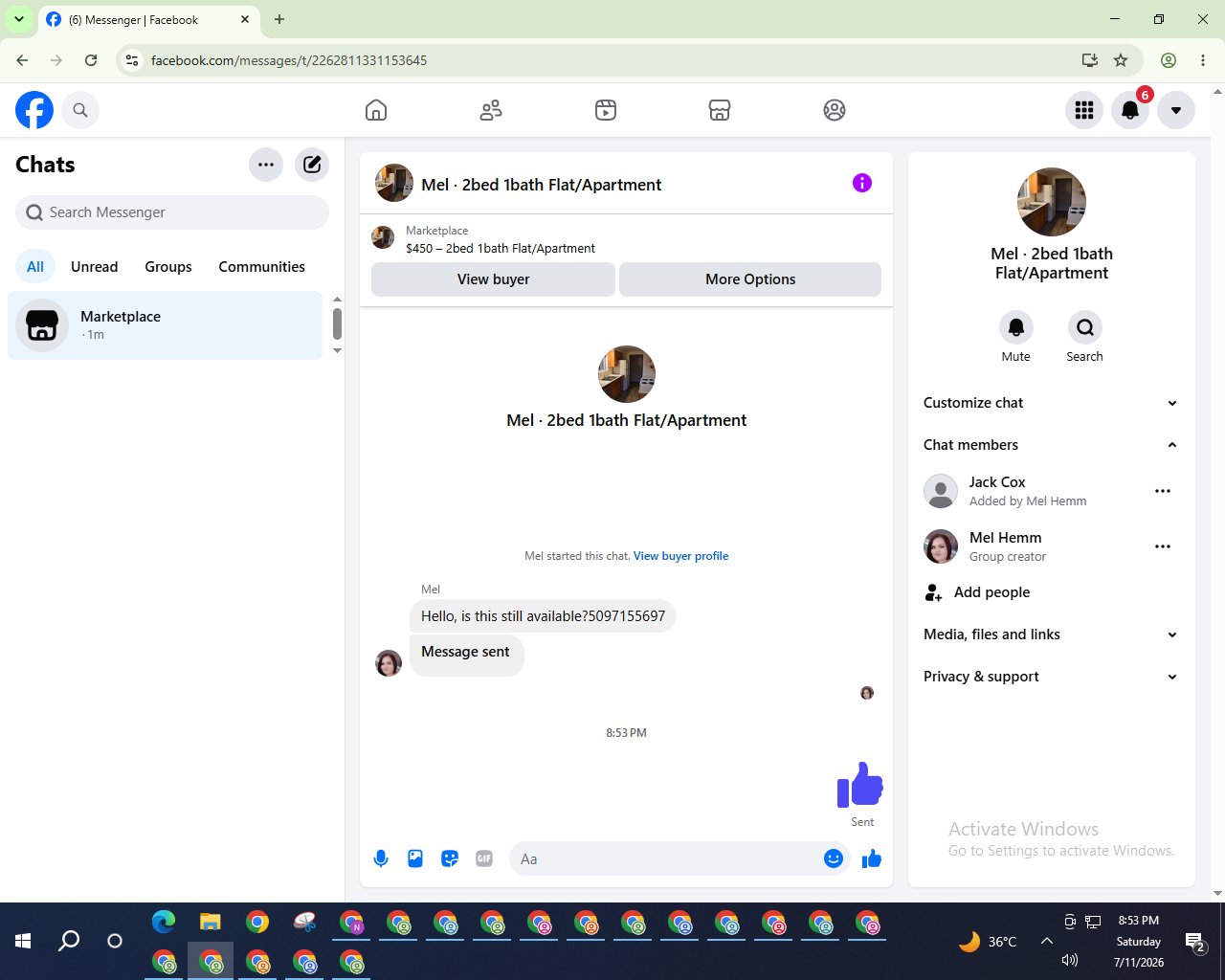Click the address bar URL
Screen dimensions: 1225x980
coord(289,60)
